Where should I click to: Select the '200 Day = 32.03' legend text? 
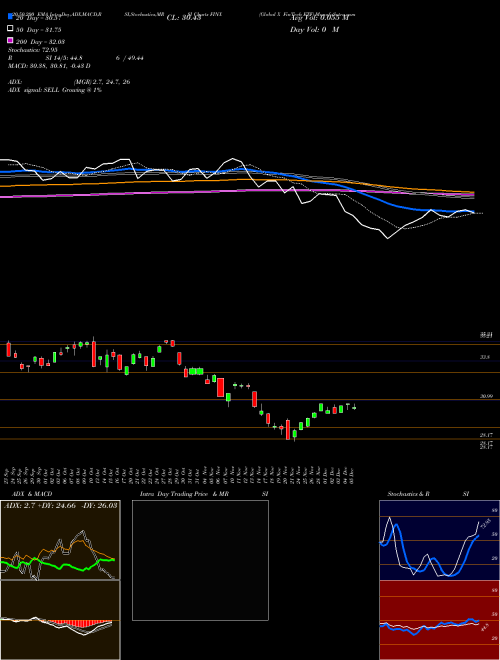[x=40, y=42]
